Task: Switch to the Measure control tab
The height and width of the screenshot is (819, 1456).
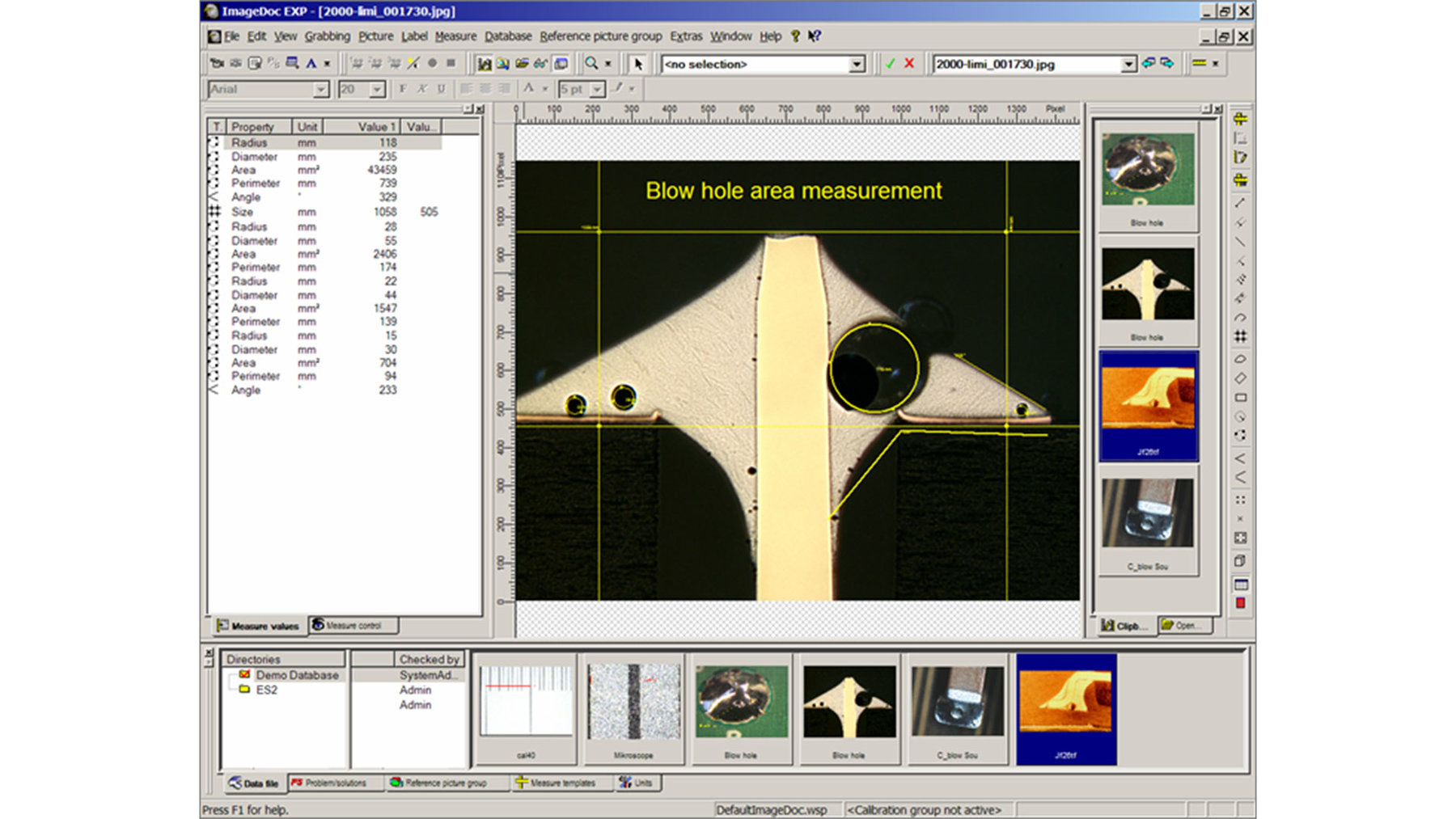Action: (353, 626)
